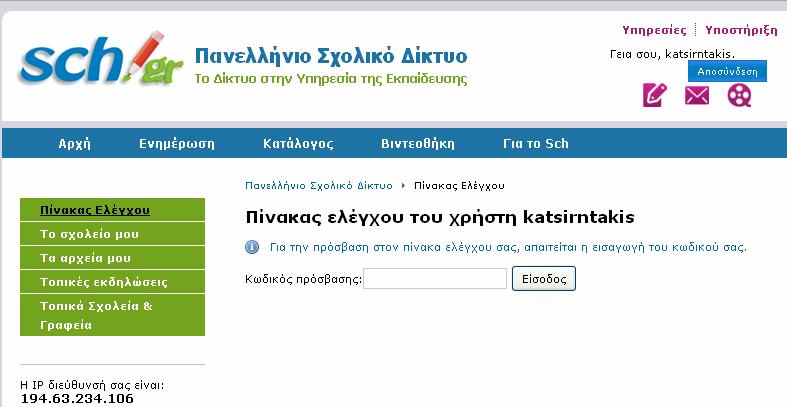The height and width of the screenshot is (407, 787).
Task: Open the Ενημέρωση menu item
Action: pos(177,144)
